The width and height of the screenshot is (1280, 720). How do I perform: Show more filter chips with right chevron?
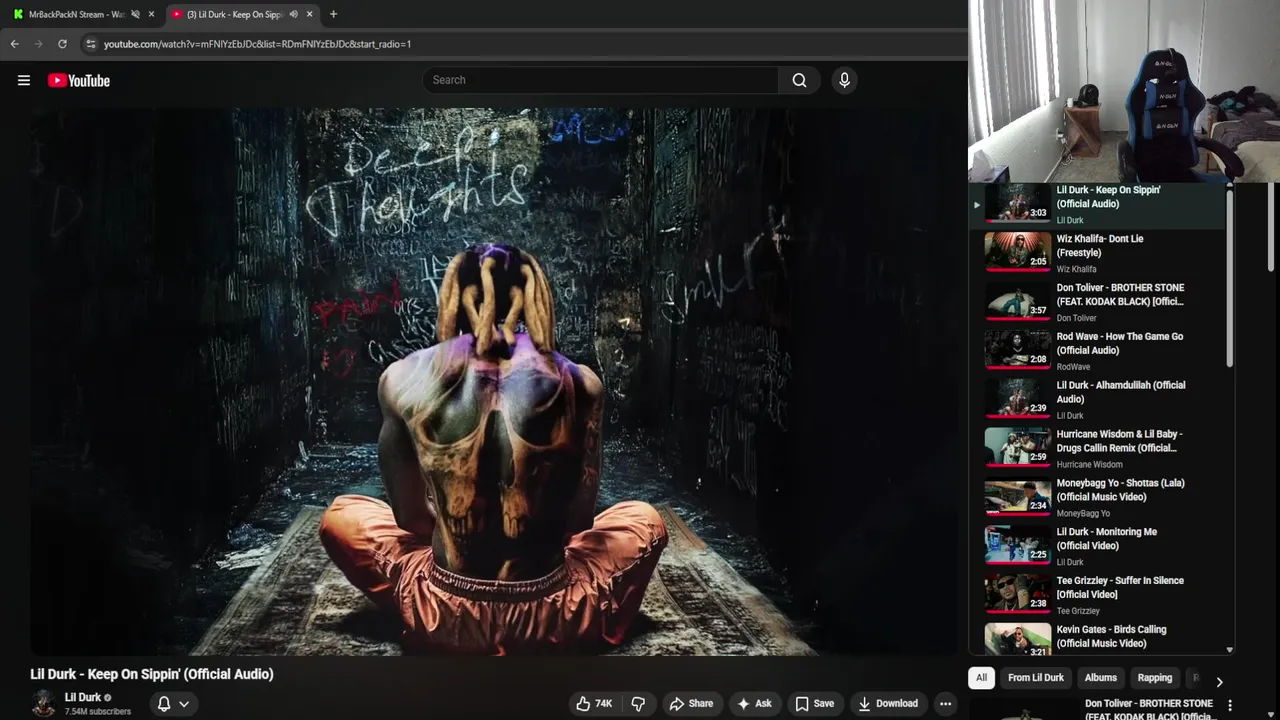click(1219, 681)
